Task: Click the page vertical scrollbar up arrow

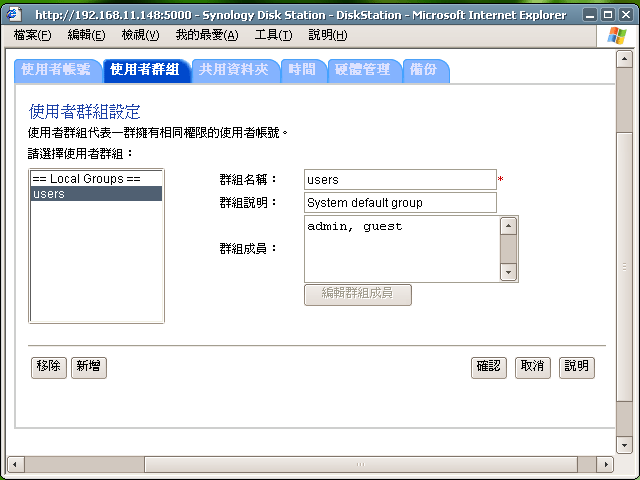Action: point(624,59)
